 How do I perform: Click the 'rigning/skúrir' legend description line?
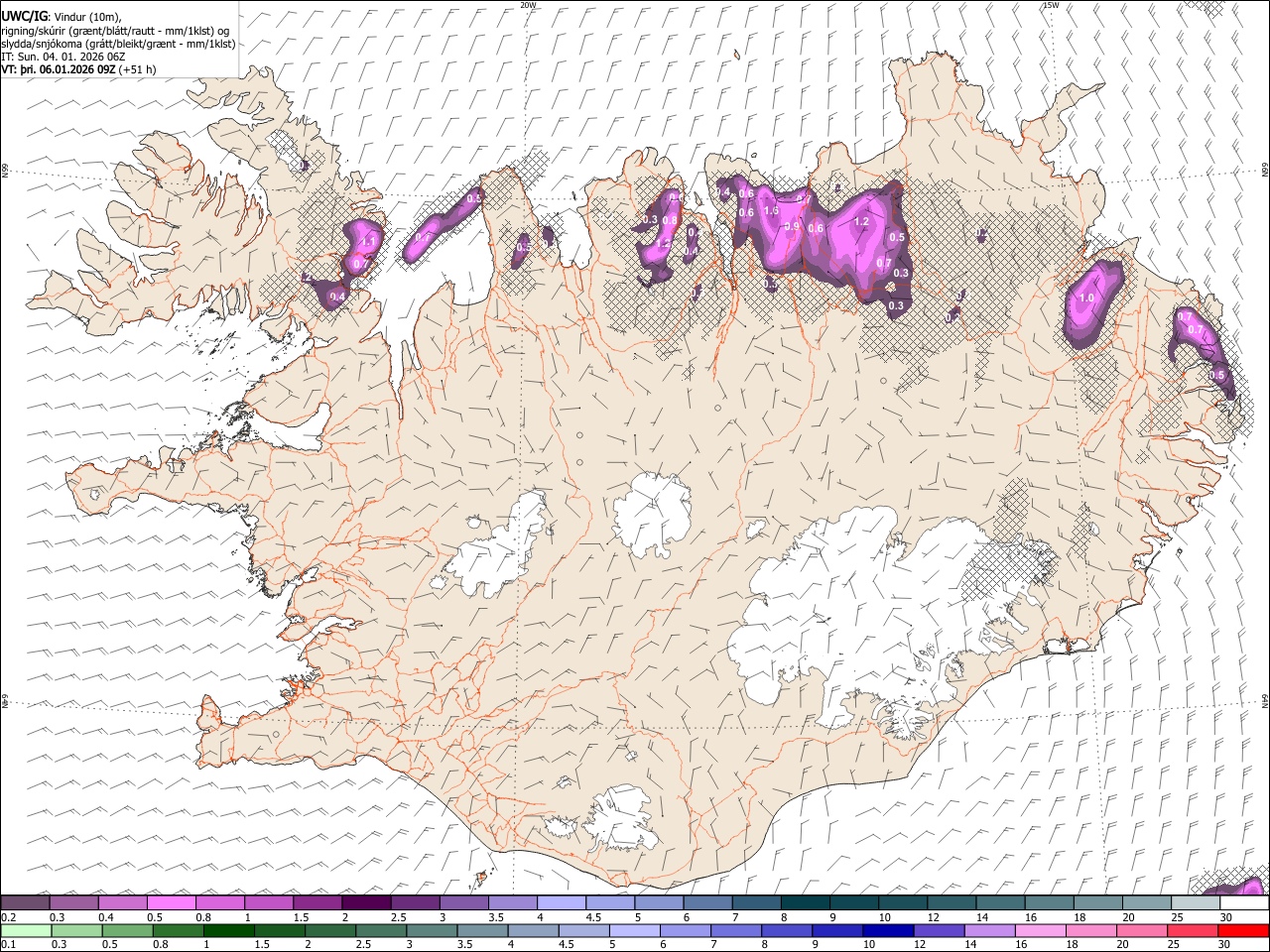[x=115, y=31]
